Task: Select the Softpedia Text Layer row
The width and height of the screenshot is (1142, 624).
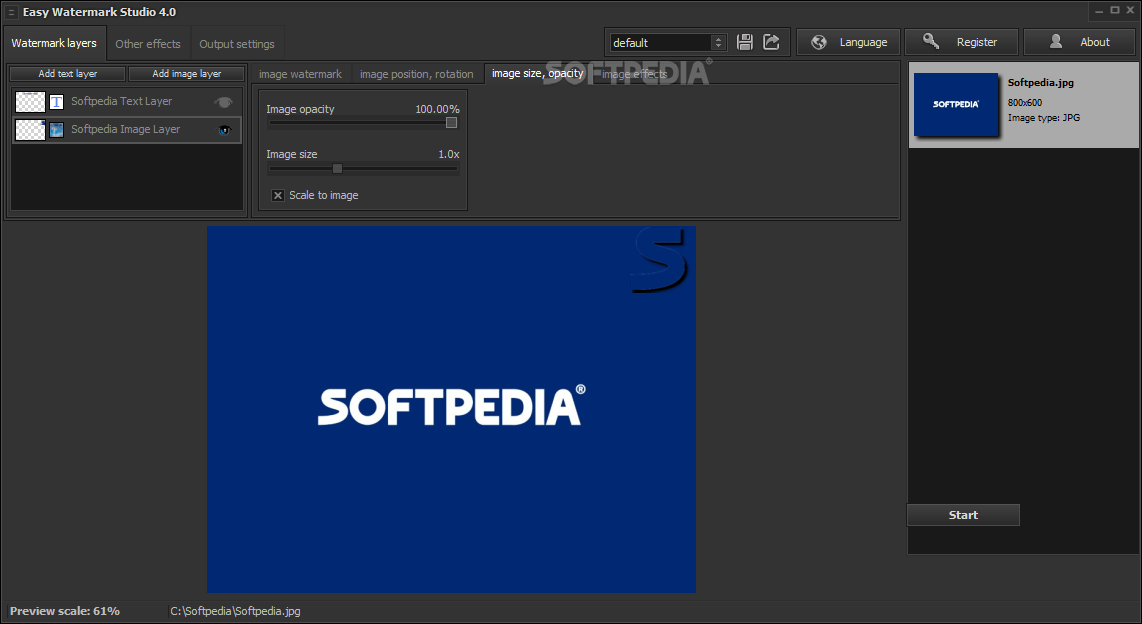Action: 127,102
